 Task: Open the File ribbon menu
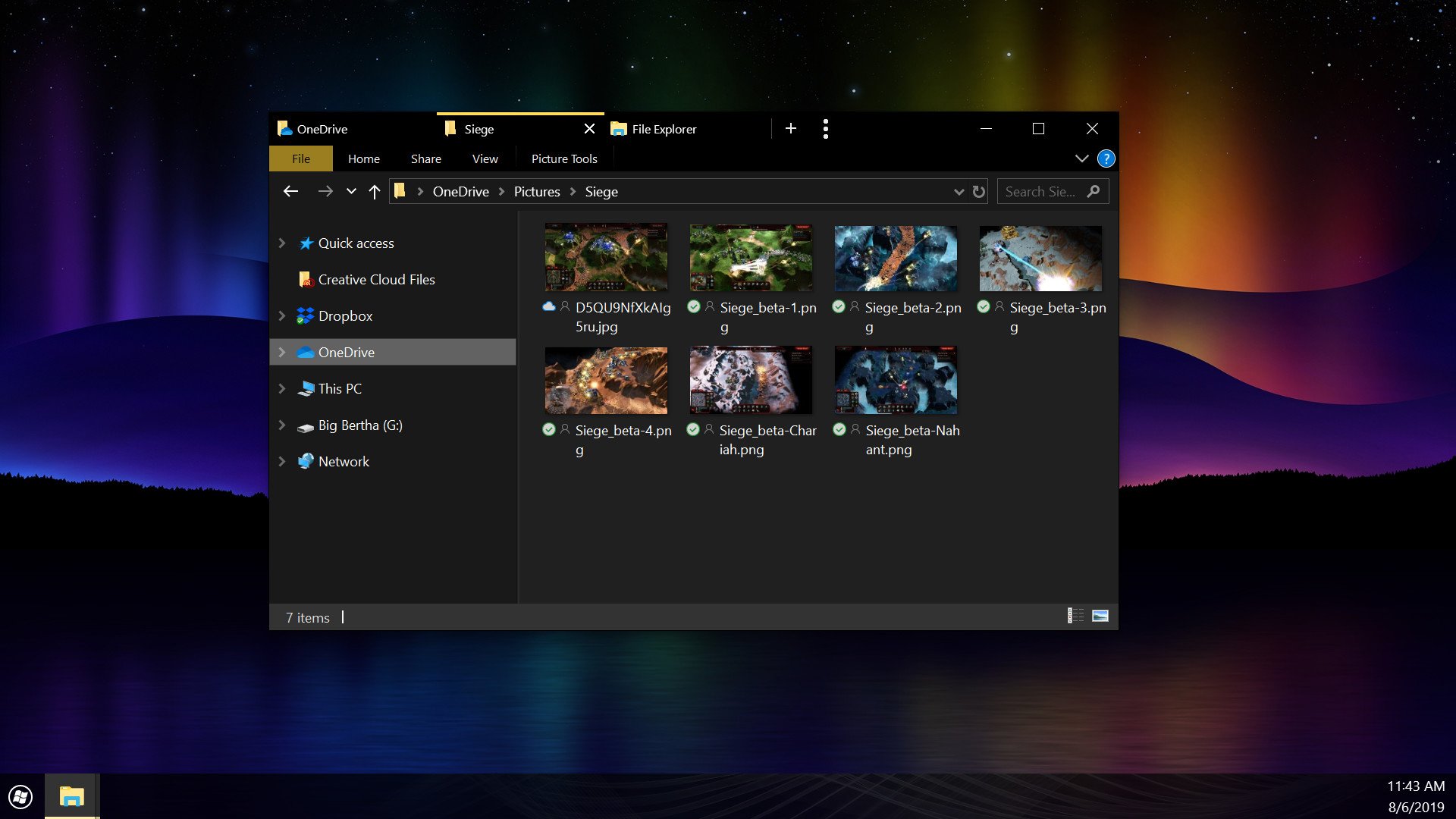pyautogui.click(x=301, y=158)
